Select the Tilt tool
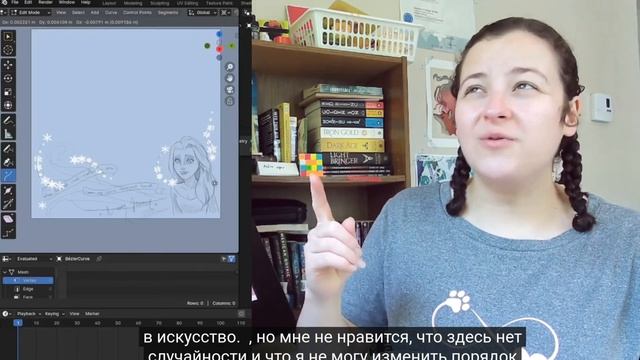Screen dimensions: 640x360 [8, 204]
